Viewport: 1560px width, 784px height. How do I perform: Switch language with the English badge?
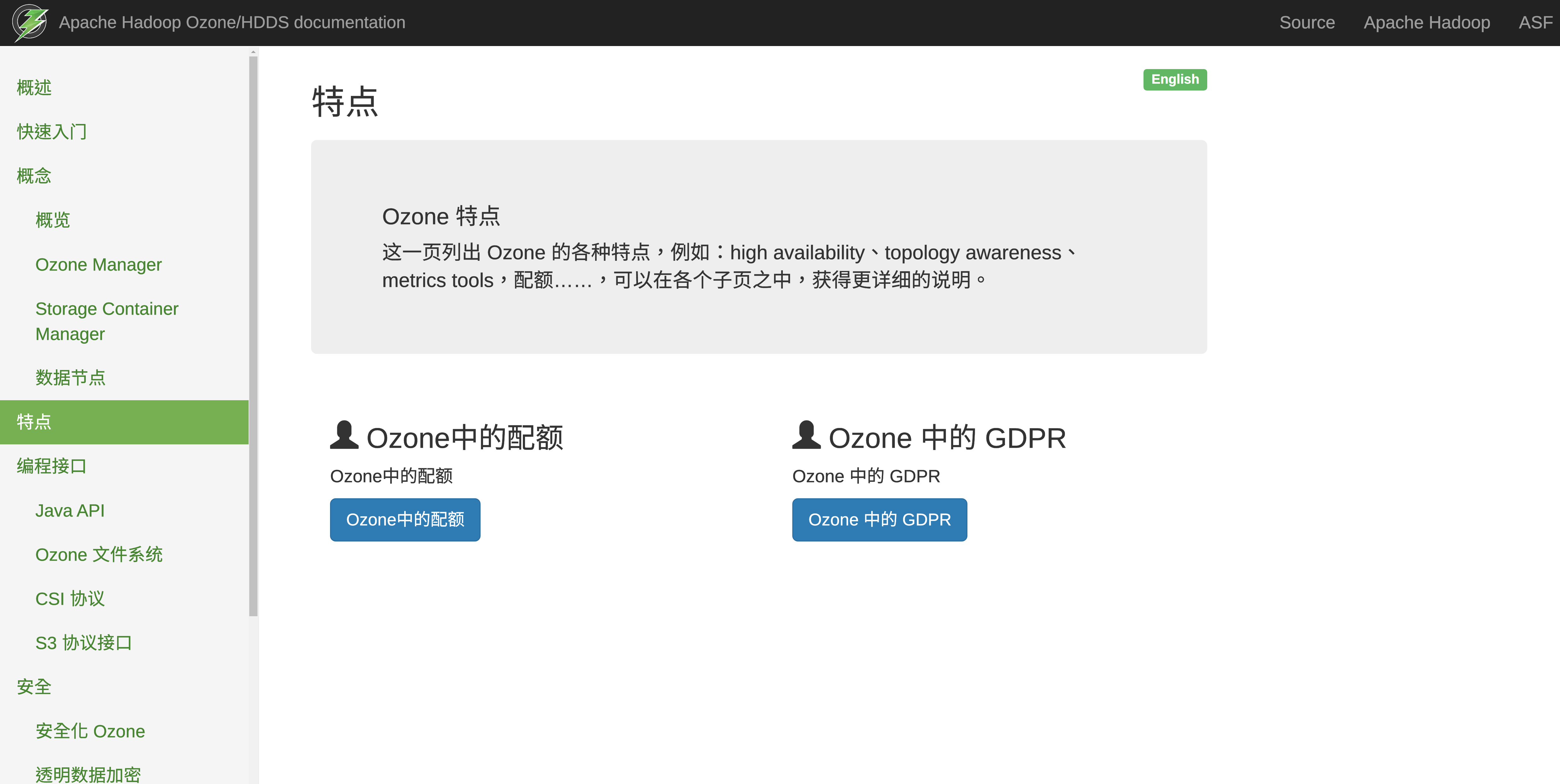coord(1174,79)
